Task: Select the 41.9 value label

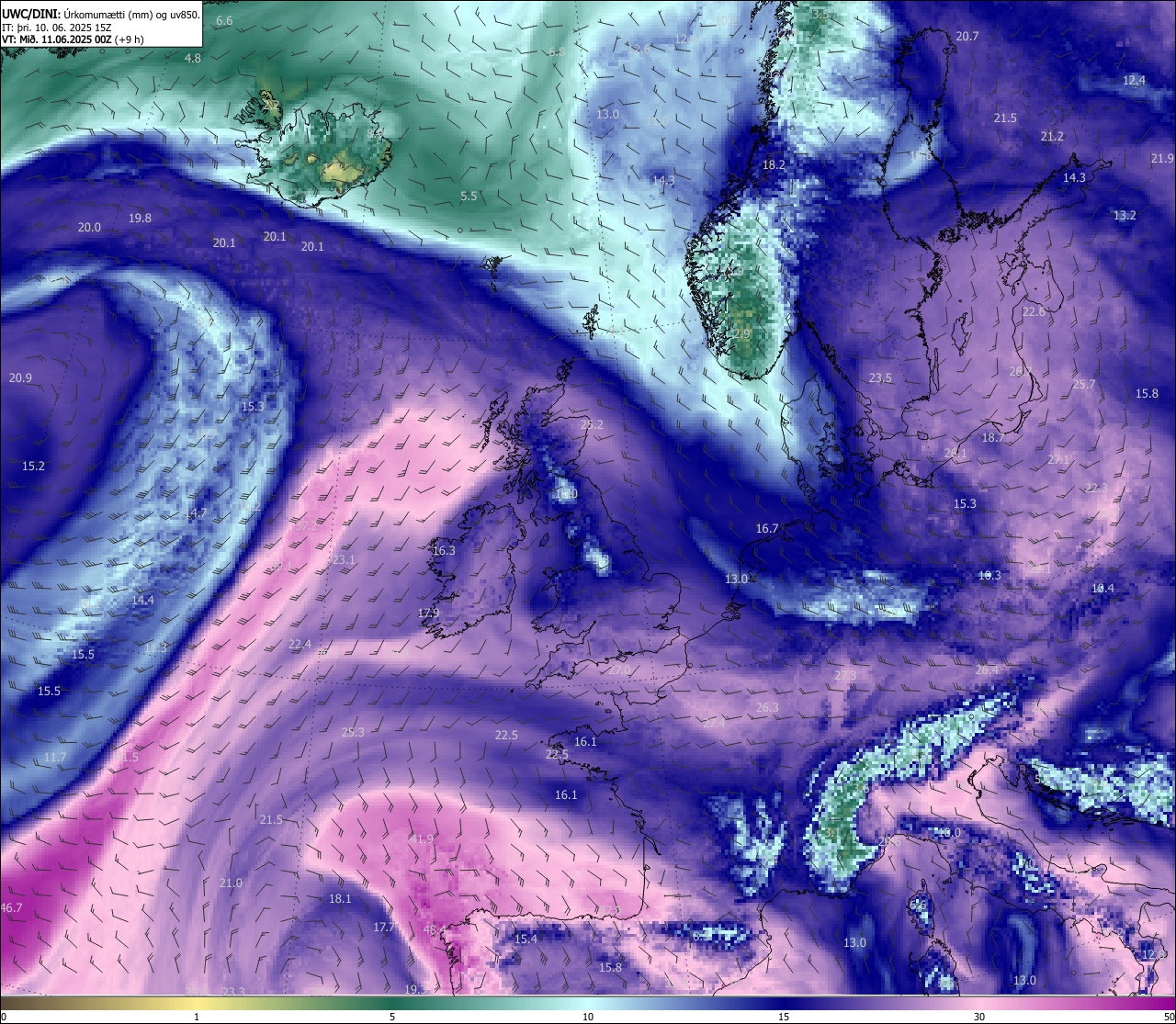Action: click(x=421, y=838)
